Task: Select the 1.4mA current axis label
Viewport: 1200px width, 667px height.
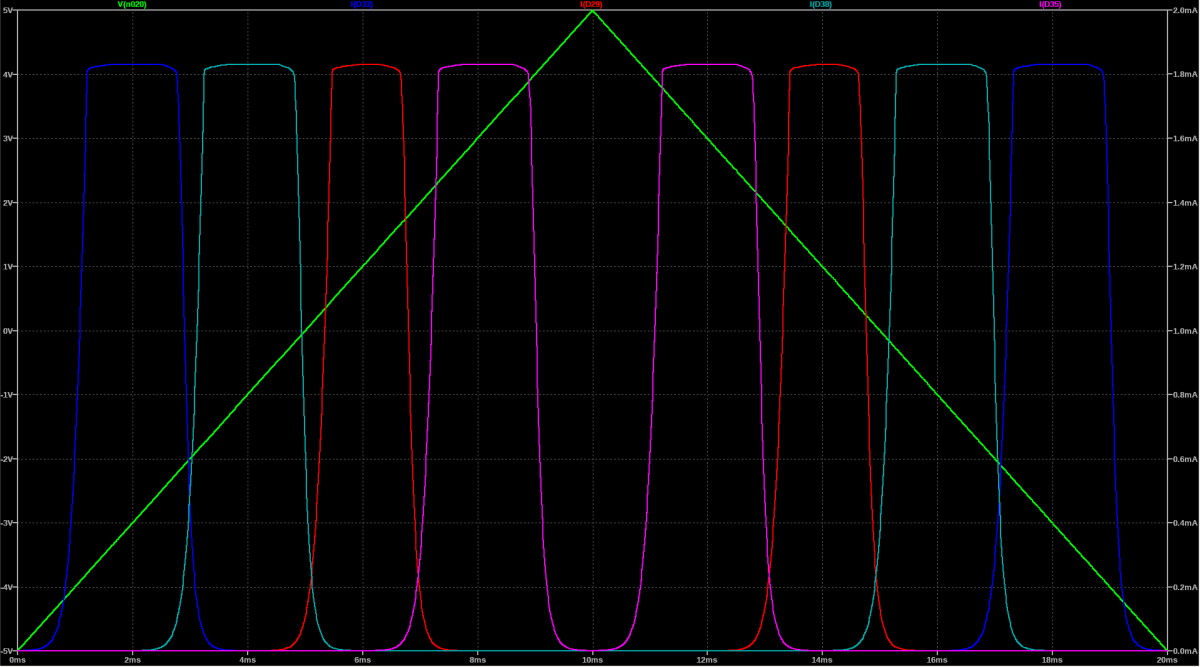Action: click(1184, 202)
